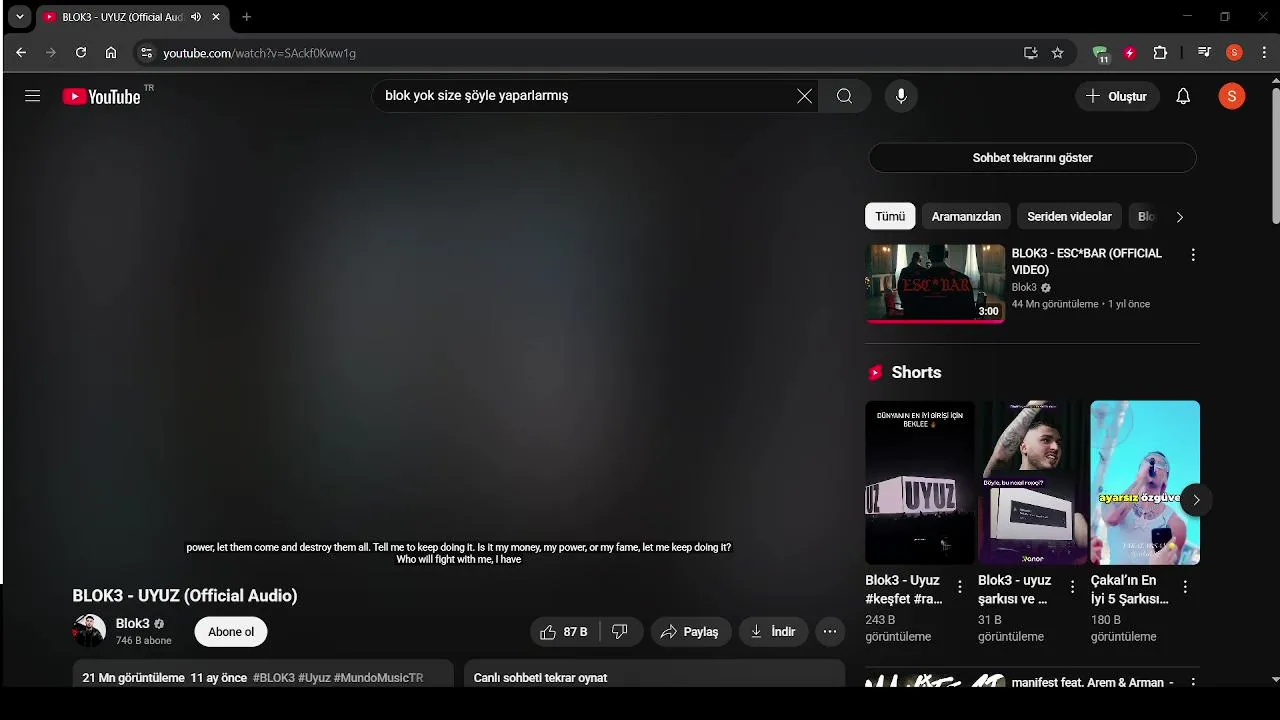Image resolution: width=1280 pixels, height=720 pixels.
Task: Click install app icon in address bar
Action: [1030, 53]
